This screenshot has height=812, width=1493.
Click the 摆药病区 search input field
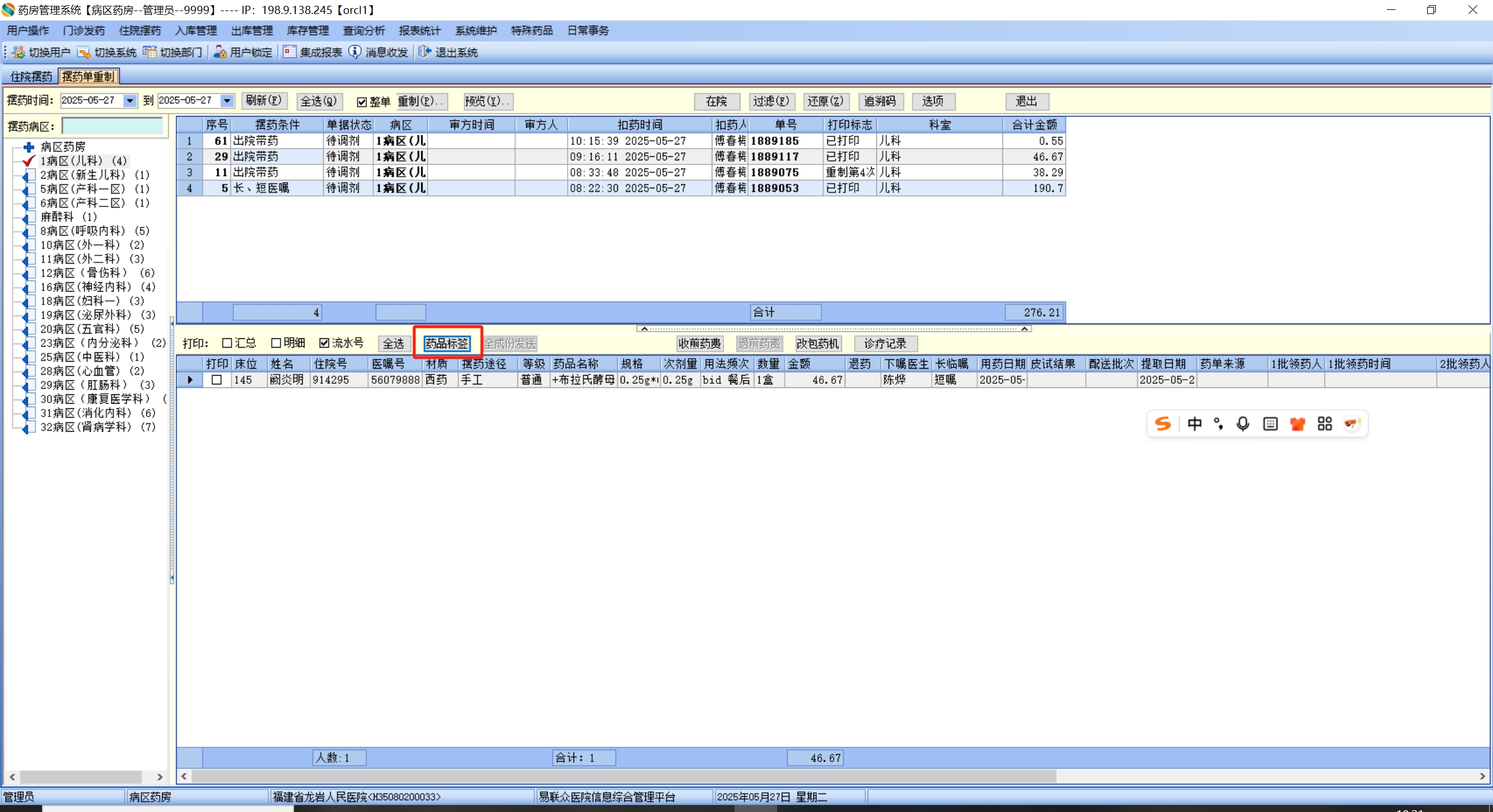point(112,126)
